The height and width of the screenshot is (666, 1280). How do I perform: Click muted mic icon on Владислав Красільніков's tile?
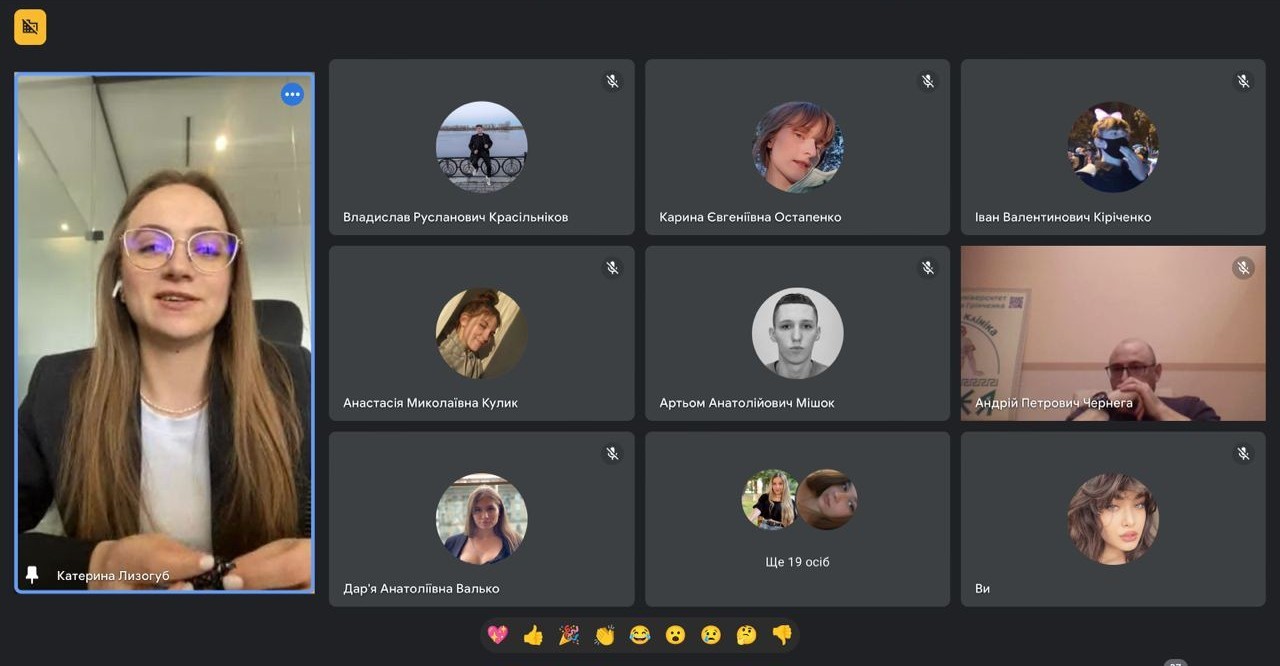click(612, 81)
